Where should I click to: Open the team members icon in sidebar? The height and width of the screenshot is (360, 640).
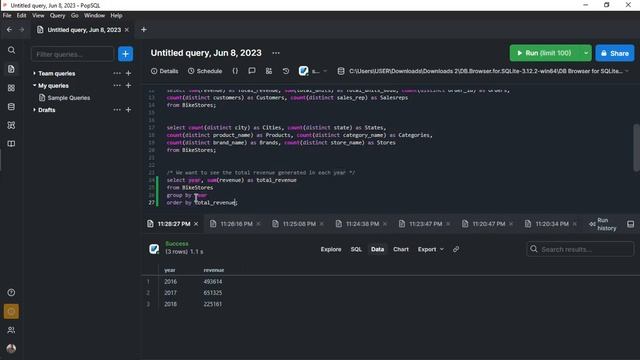[11, 330]
